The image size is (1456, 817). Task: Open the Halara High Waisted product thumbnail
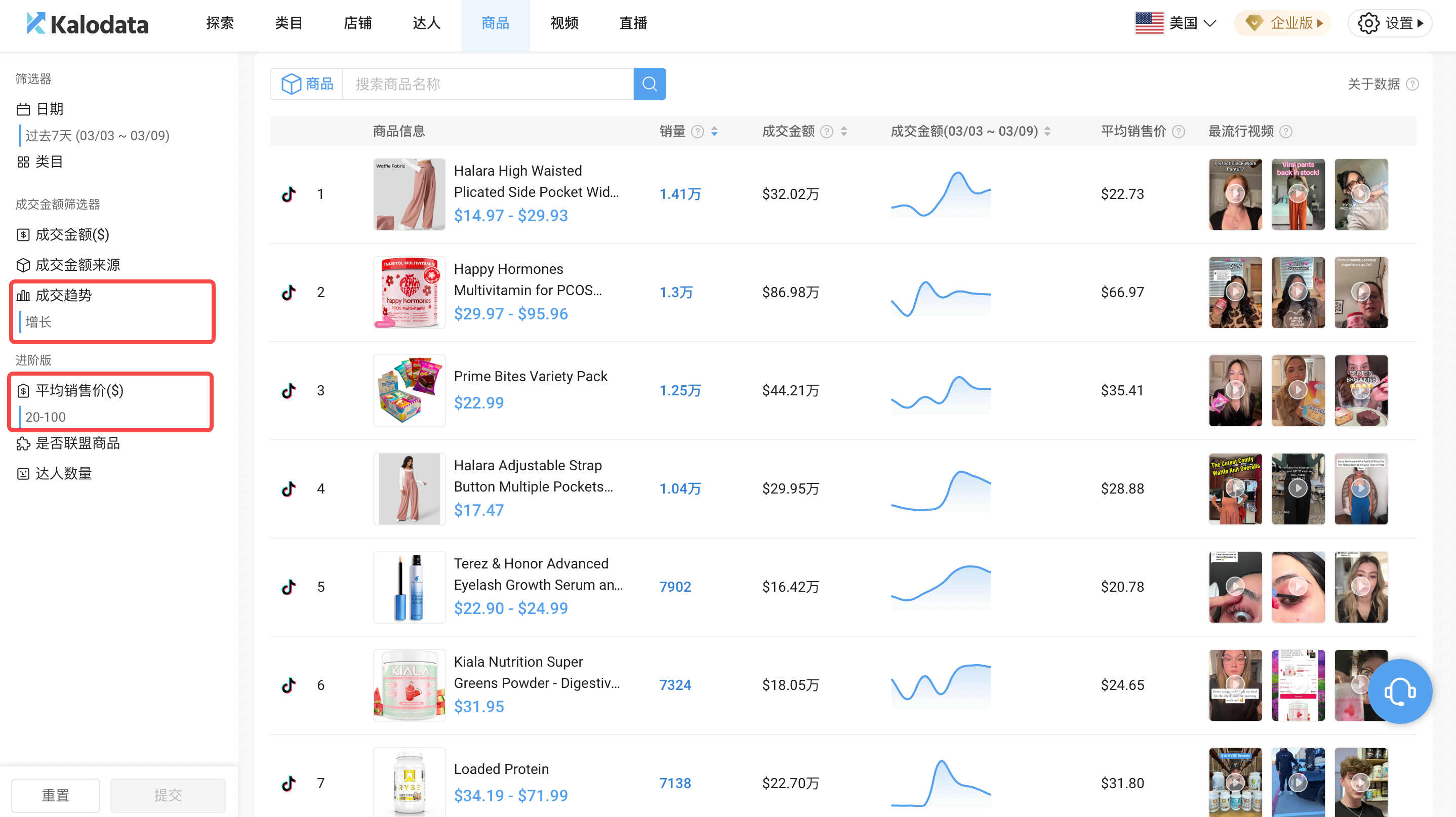pos(409,194)
